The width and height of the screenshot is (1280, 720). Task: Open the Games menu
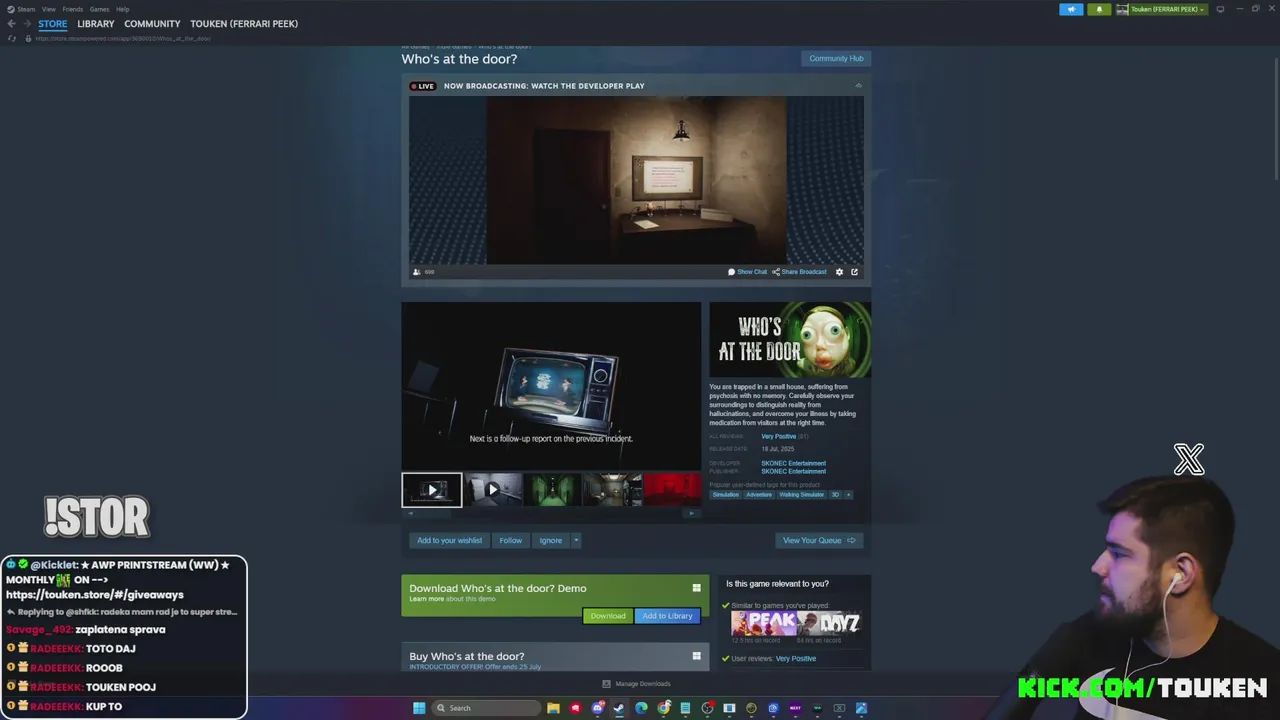(x=100, y=9)
